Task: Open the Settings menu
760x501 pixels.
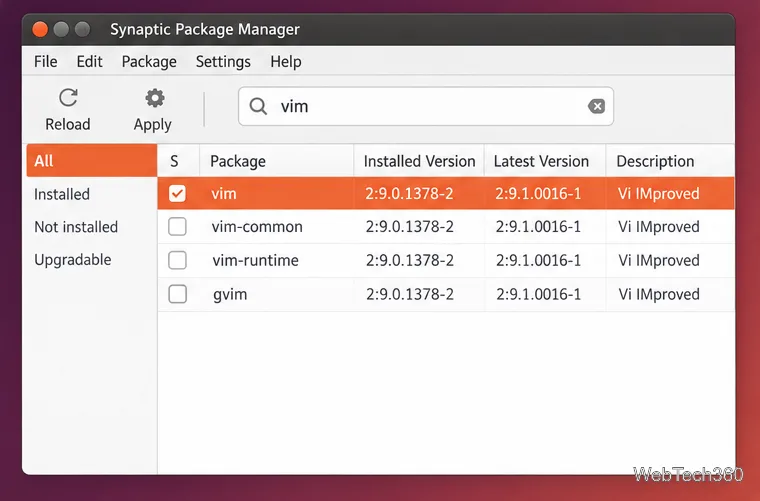Action: tap(223, 62)
